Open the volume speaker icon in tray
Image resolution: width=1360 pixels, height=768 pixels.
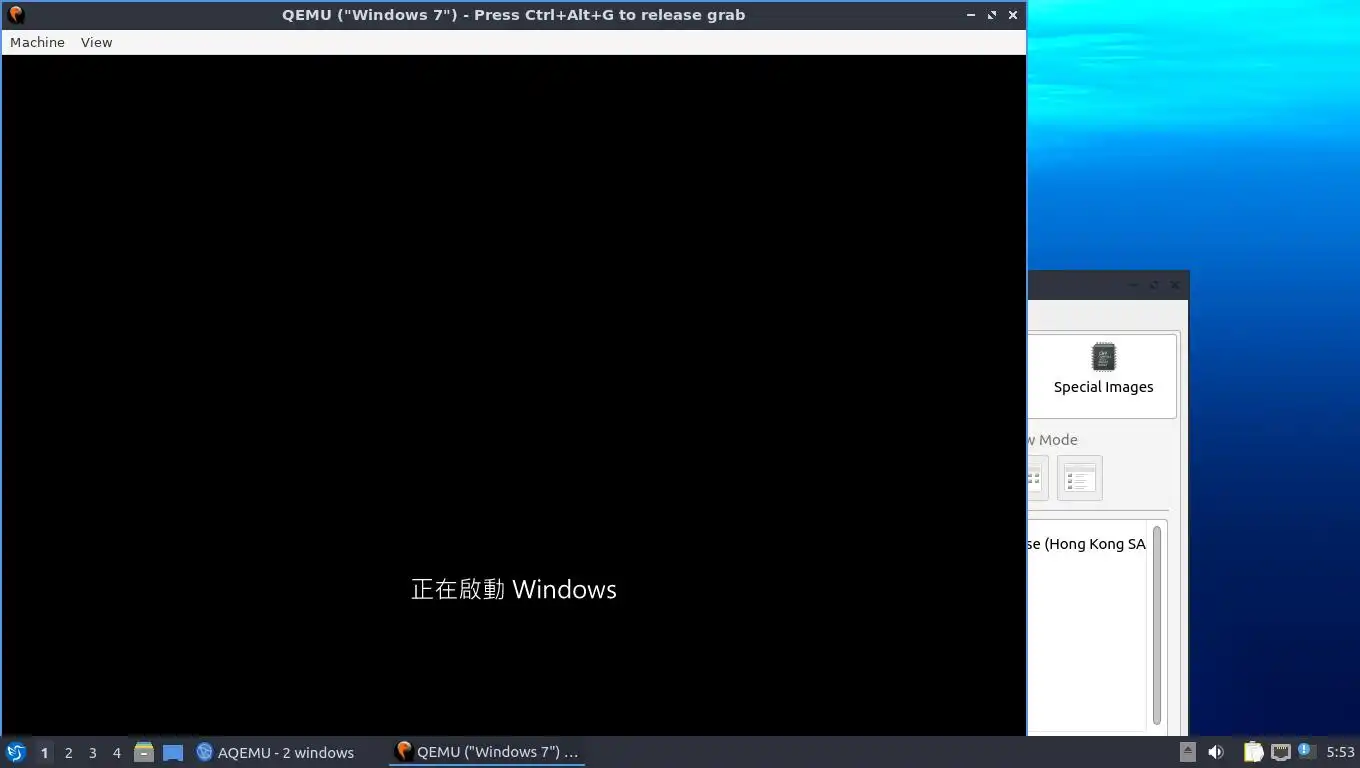pyautogui.click(x=1216, y=752)
